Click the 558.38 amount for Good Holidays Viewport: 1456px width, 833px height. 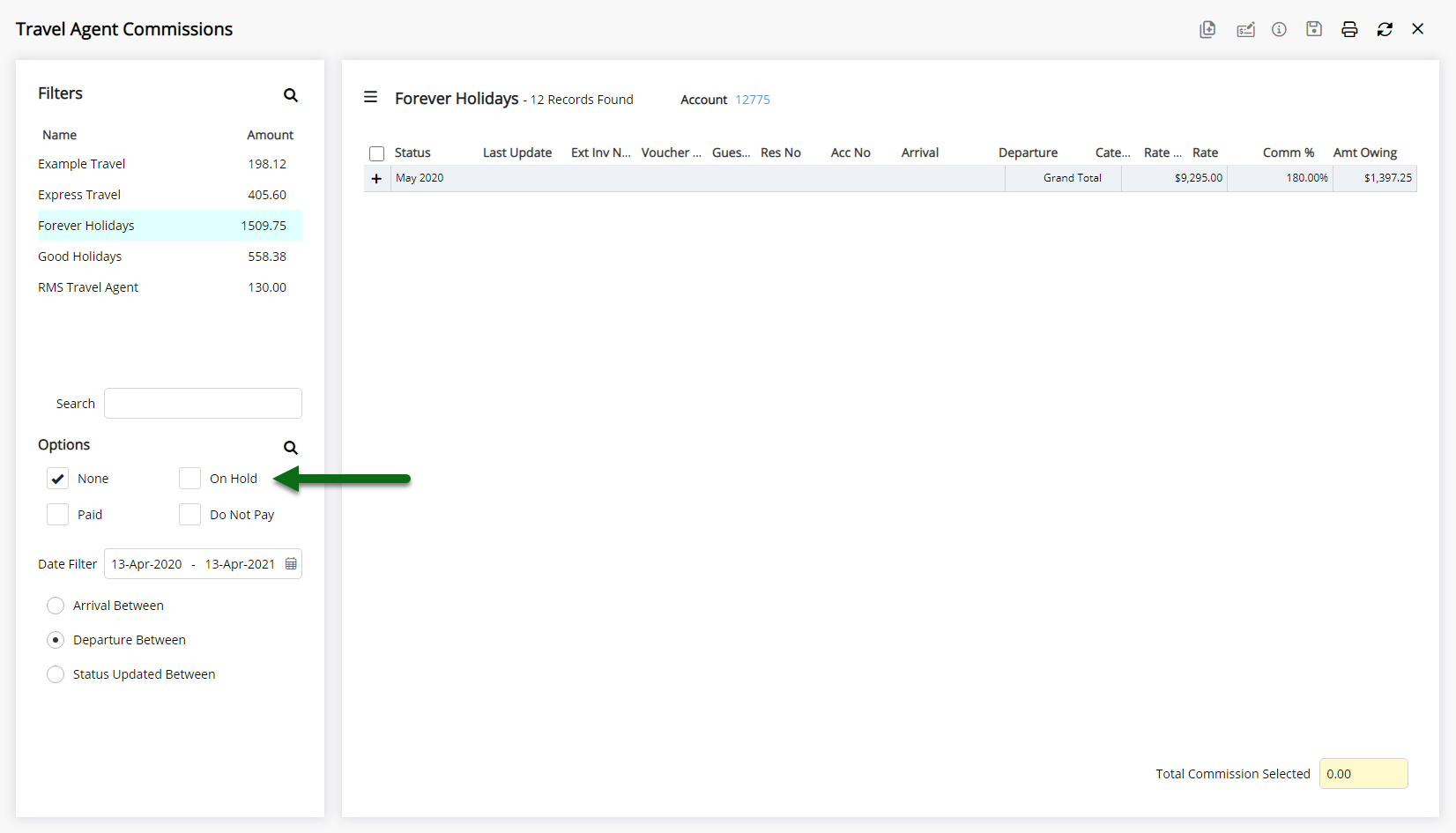267,257
